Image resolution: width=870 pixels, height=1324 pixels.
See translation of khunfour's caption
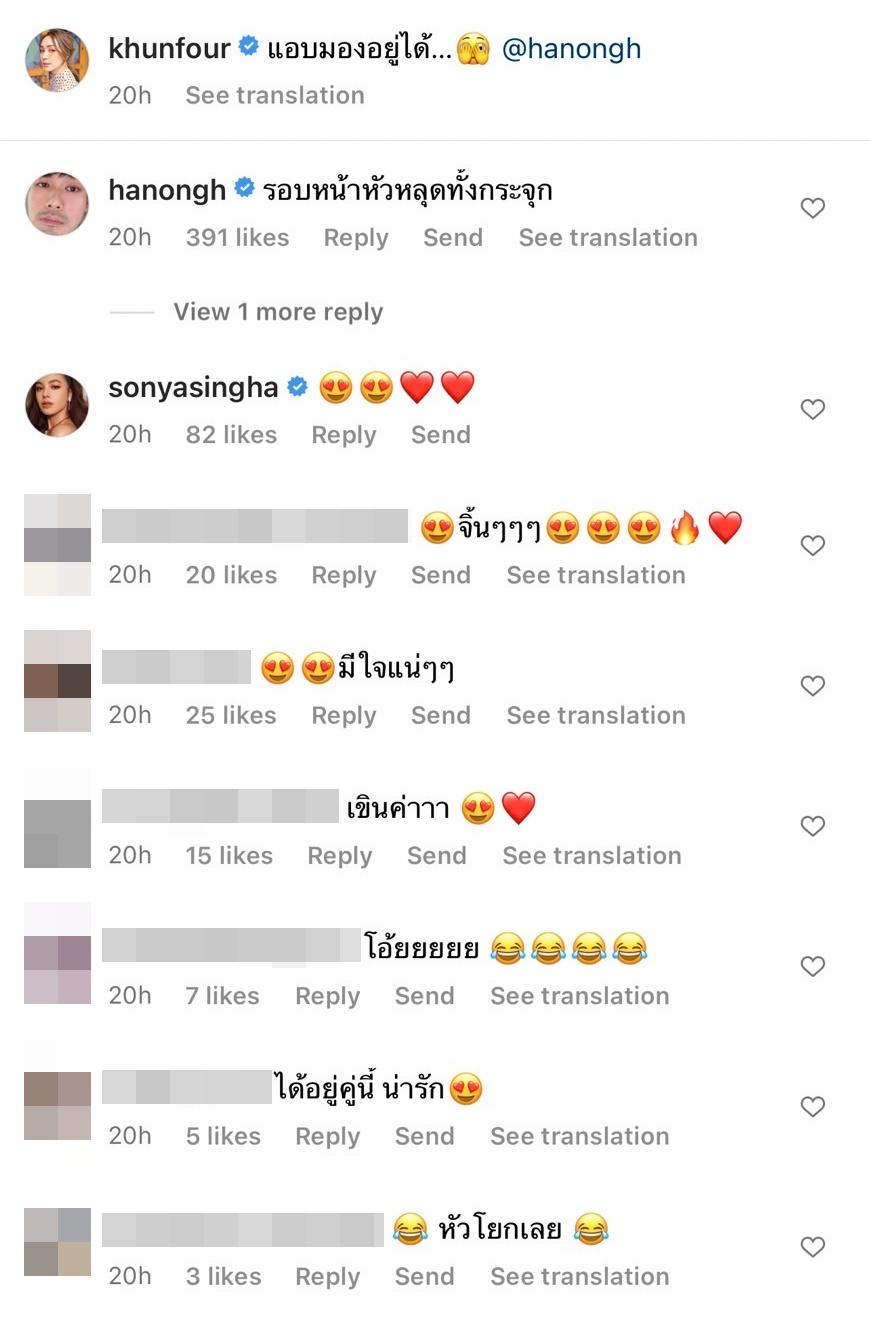(x=275, y=95)
